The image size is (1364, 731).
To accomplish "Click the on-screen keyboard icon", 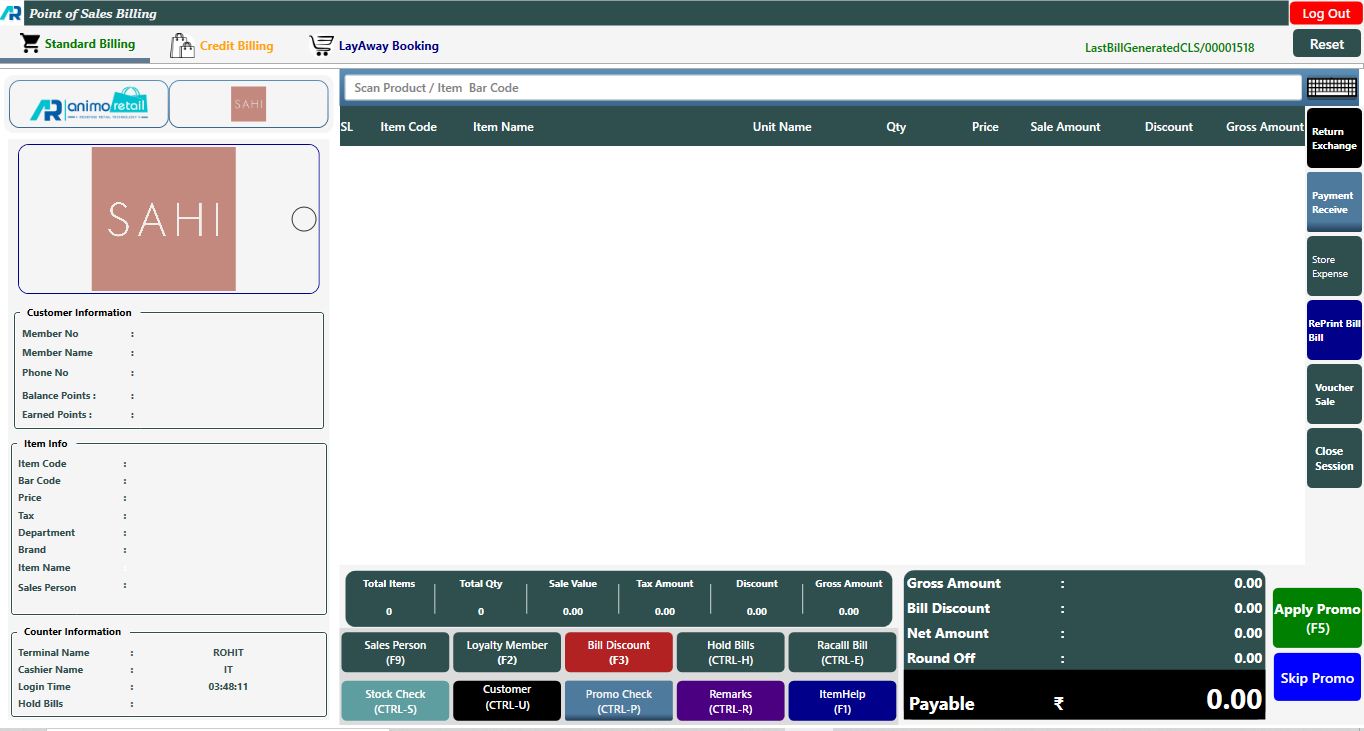I will [1331, 88].
